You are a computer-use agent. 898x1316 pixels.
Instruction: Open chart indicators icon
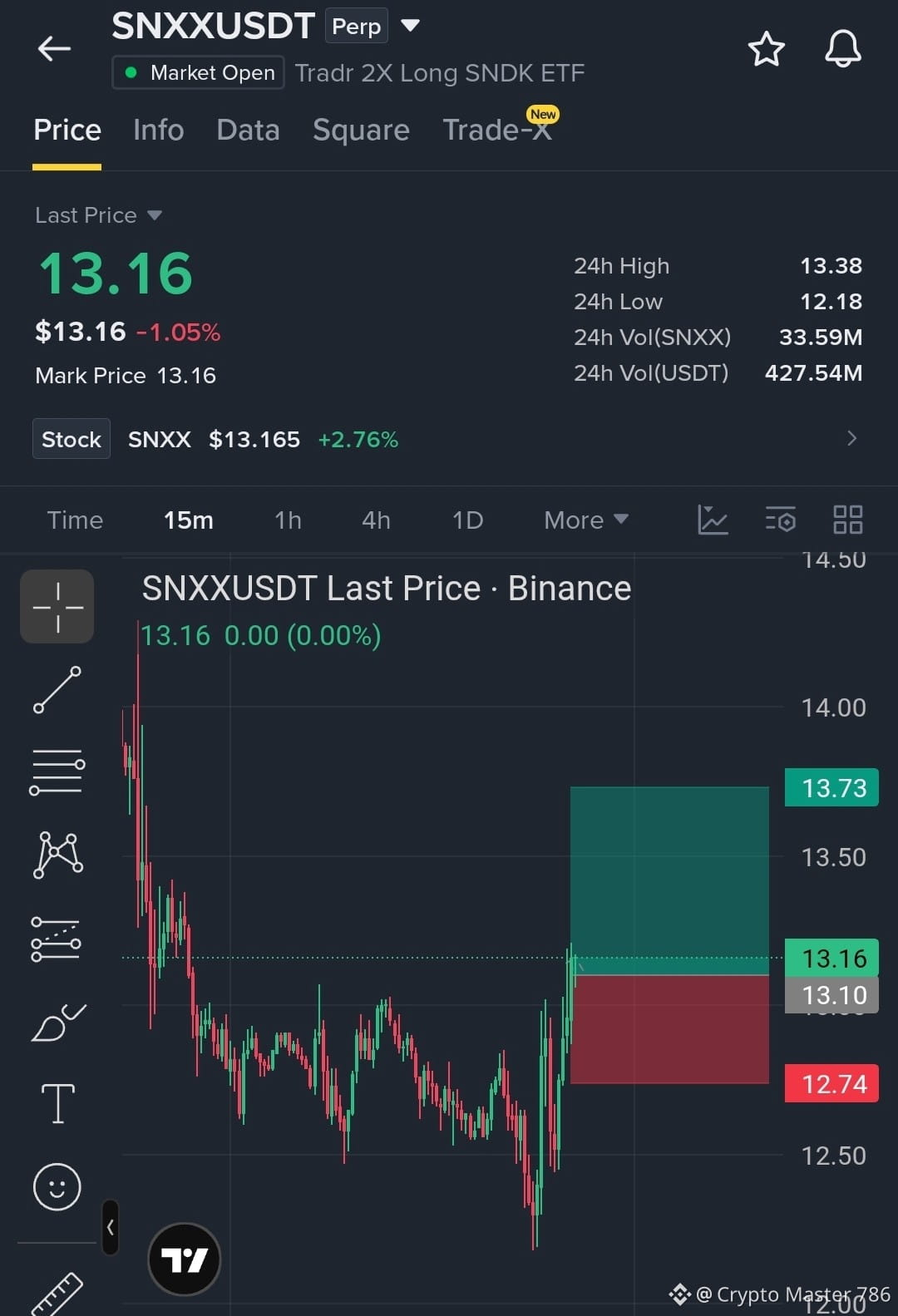point(713,520)
